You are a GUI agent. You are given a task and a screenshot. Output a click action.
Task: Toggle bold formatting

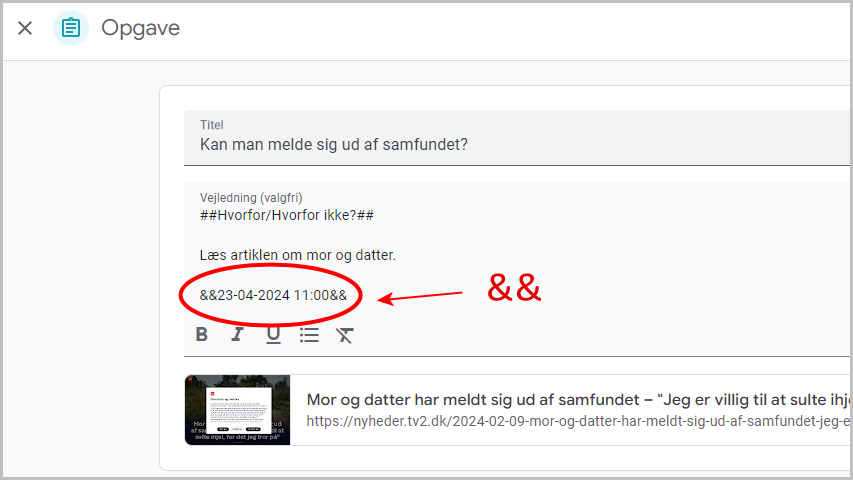pos(202,334)
